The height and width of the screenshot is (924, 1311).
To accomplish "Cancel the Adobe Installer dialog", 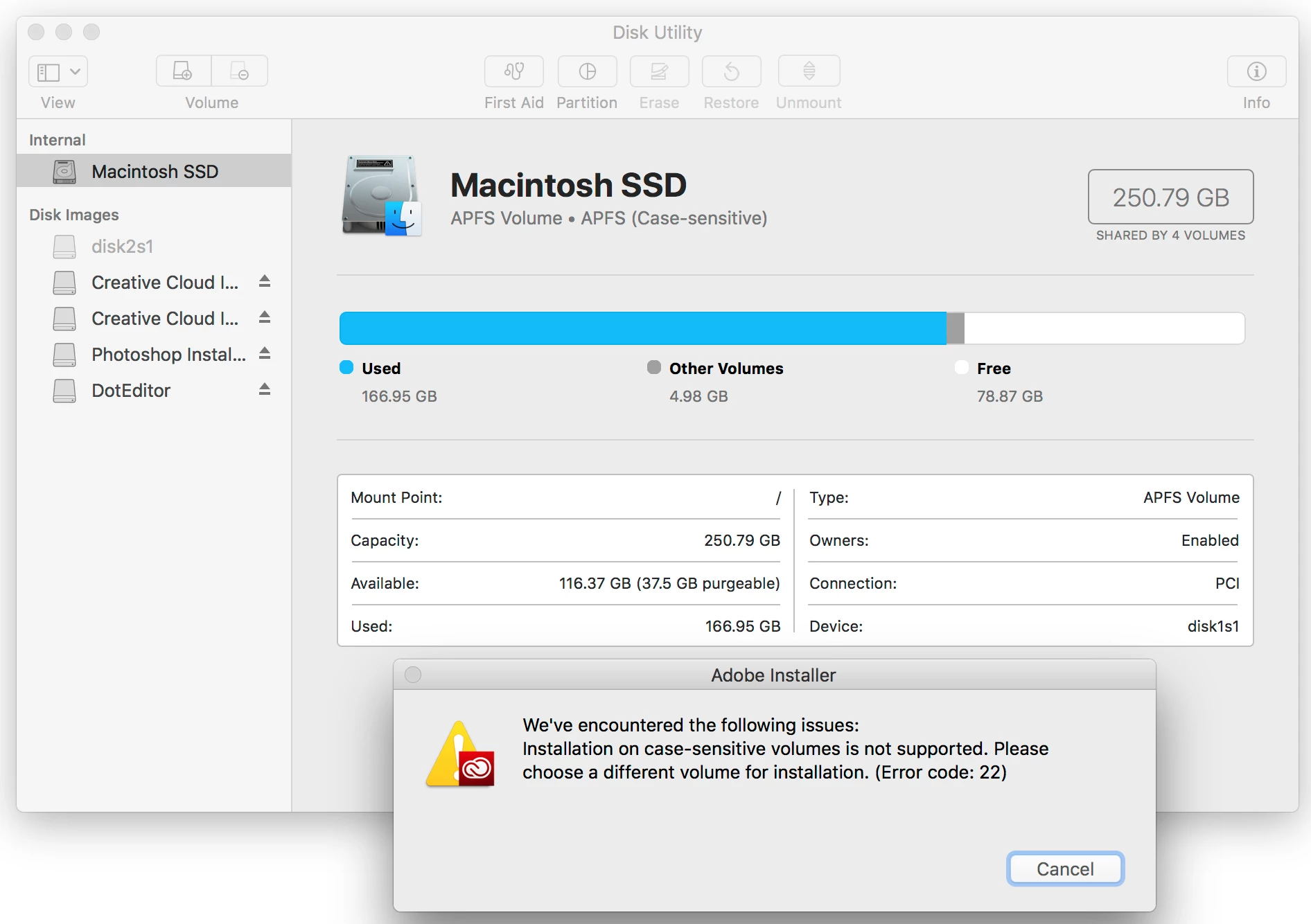I will point(1065,869).
